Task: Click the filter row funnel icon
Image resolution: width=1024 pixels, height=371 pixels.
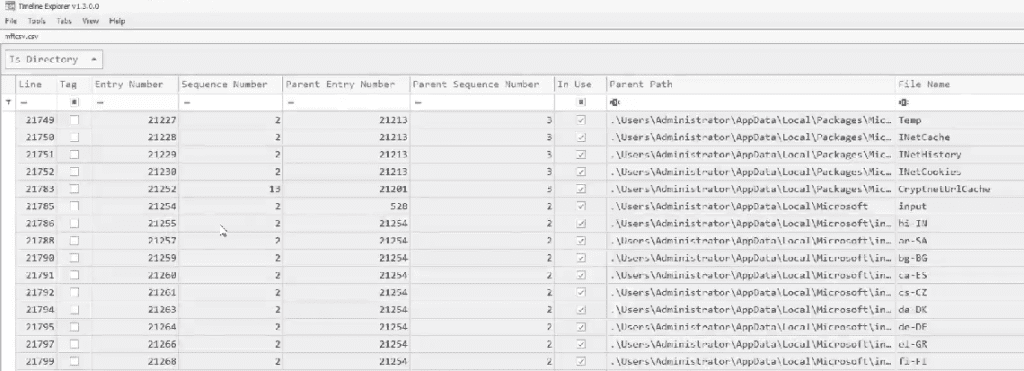Action: pos(8,103)
